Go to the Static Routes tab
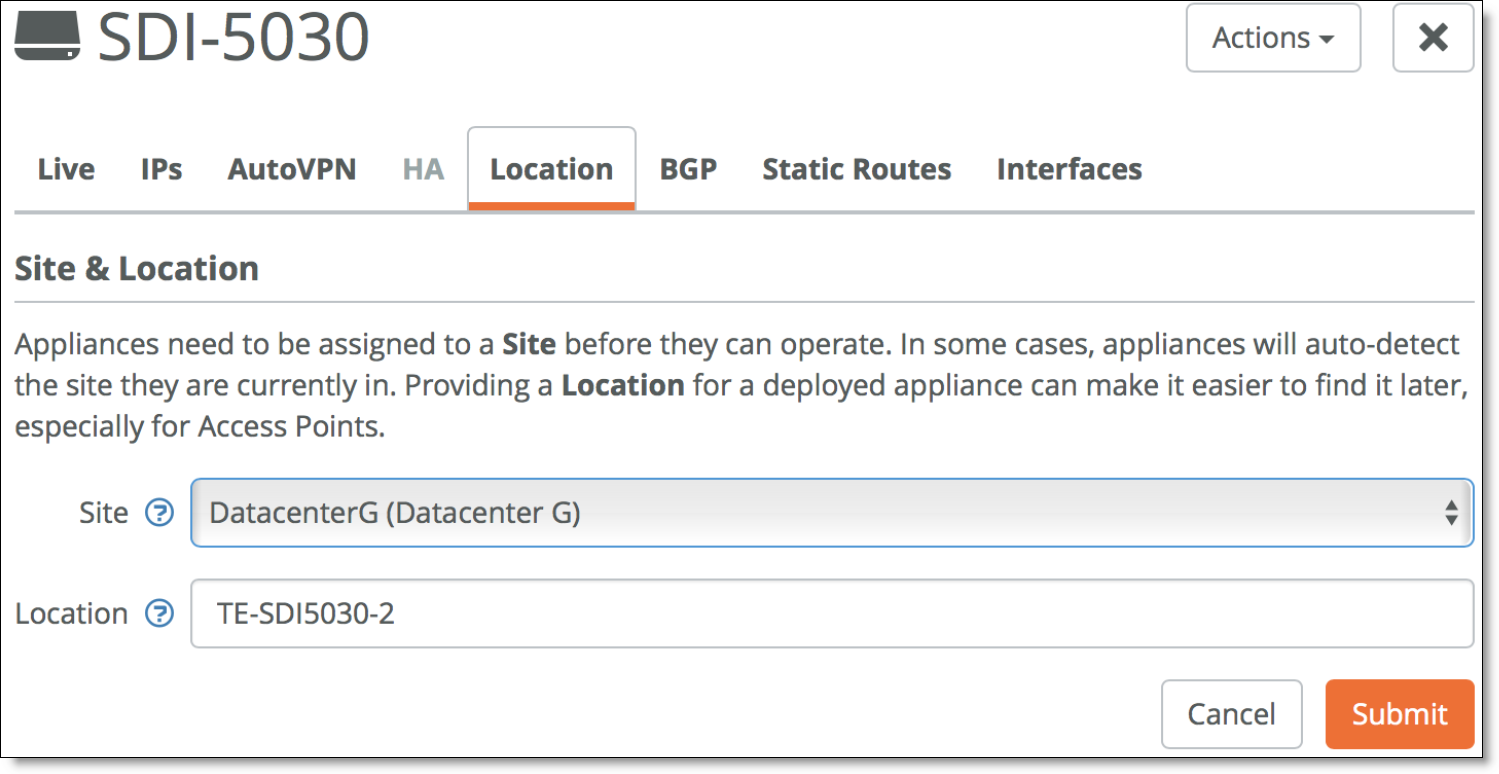This screenshot has width=1499, height=774. (x=857, y=169)
